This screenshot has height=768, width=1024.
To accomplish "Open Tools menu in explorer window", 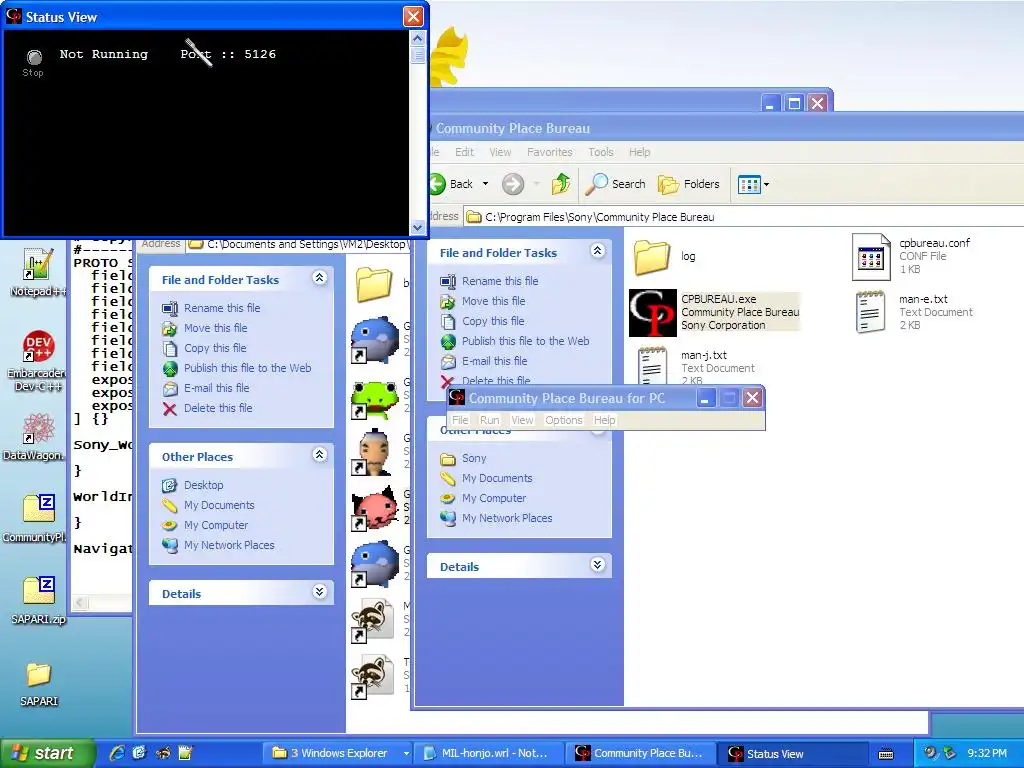I will tap(600, 152).
